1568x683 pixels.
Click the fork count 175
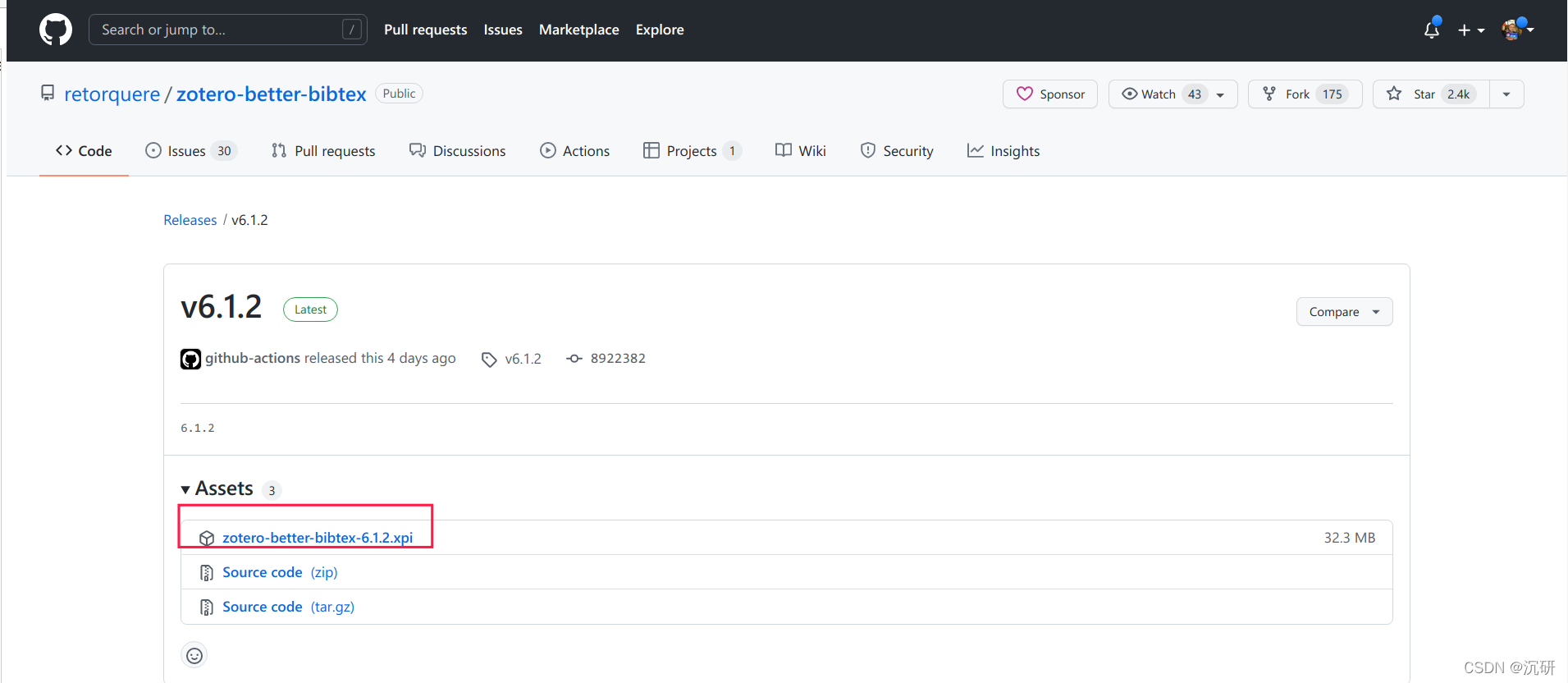point(1333,94)
